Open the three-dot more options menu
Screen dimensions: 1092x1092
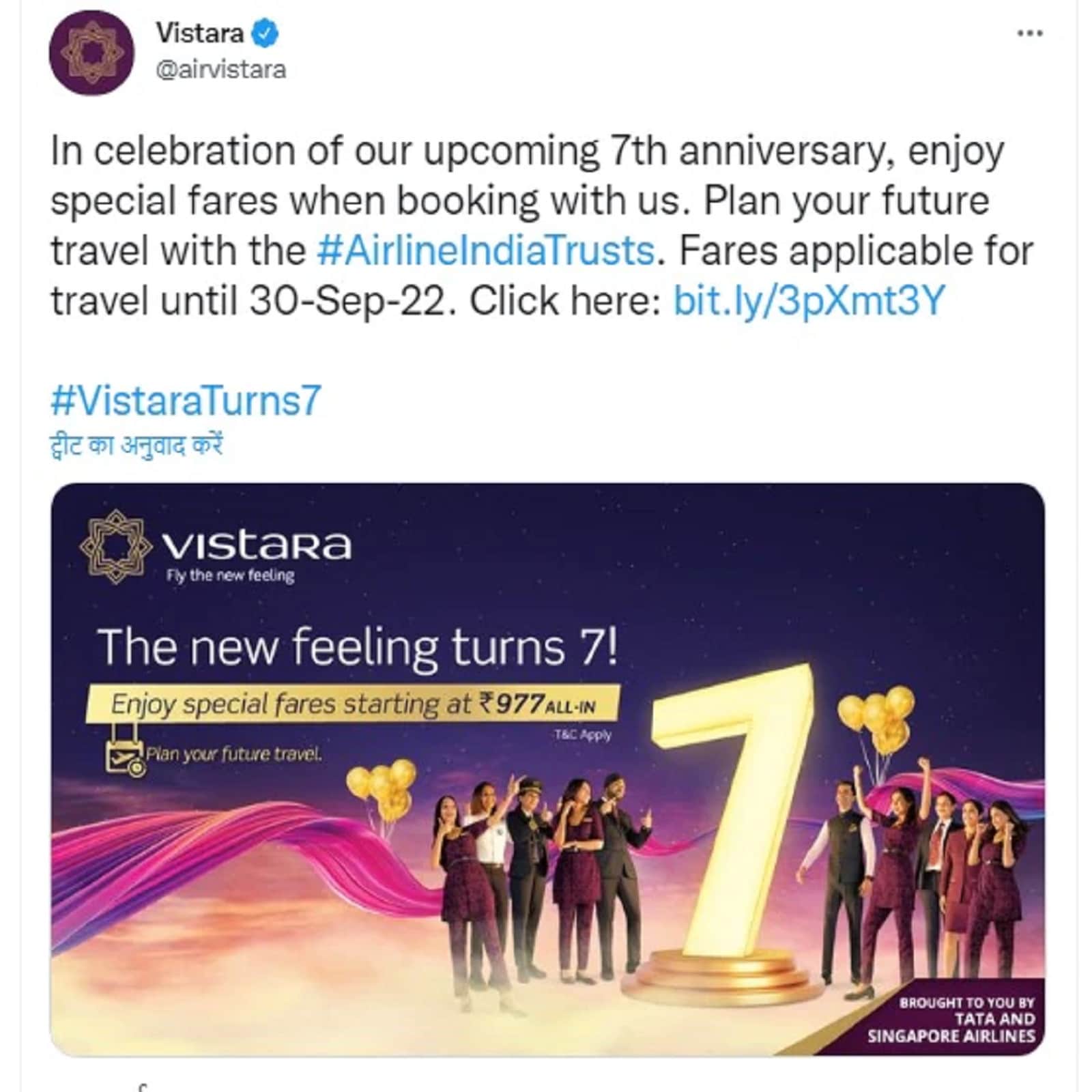[x=1030, y=33]
